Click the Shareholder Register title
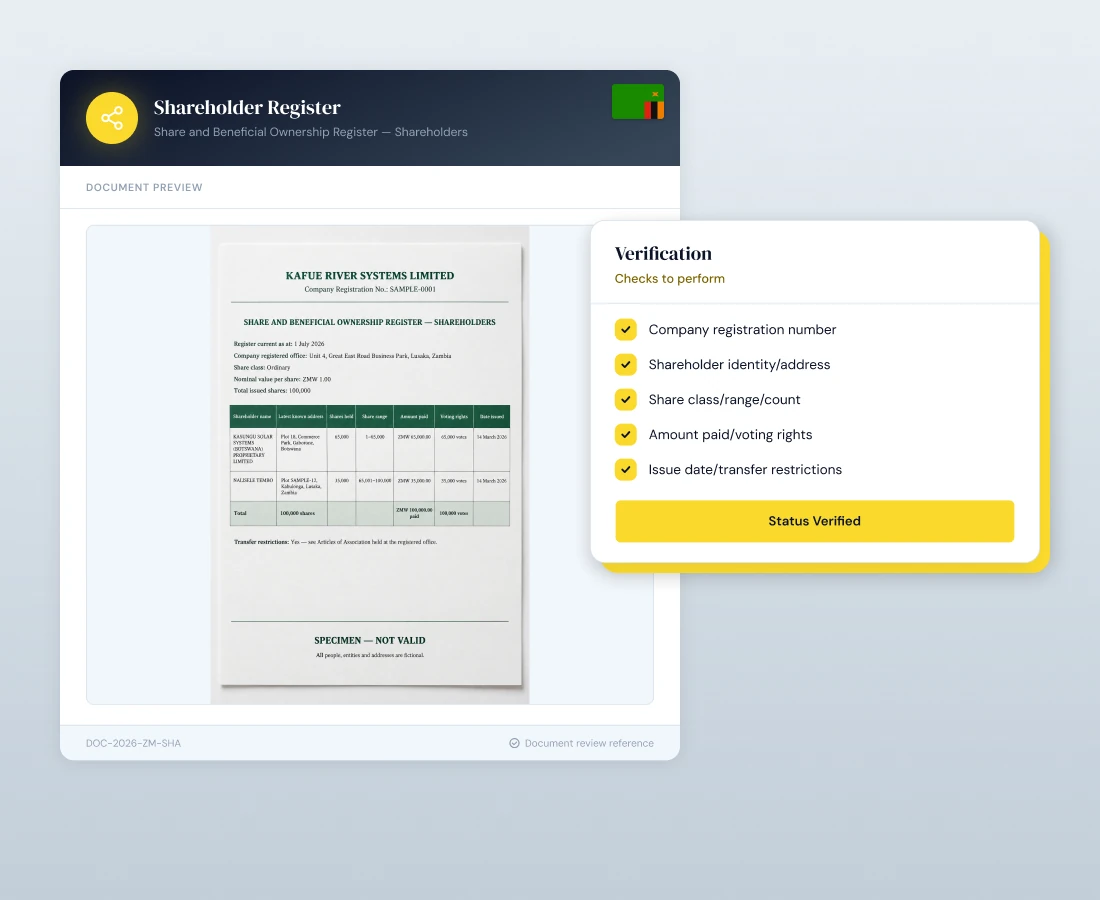Image resolution: width=1100 pixels, height=900 pixels. (x=247, y=107)
